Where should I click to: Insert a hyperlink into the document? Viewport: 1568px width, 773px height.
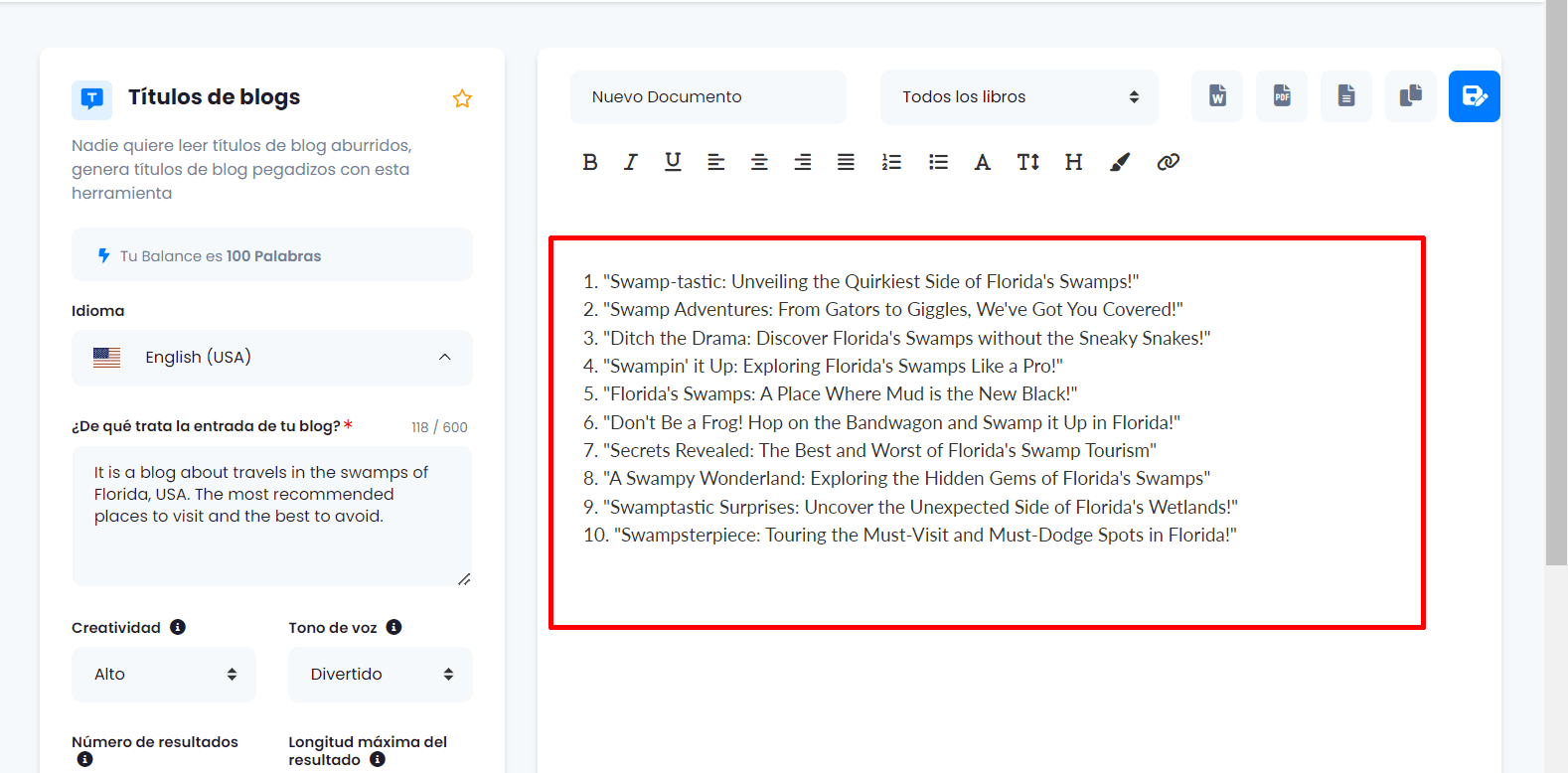[1168, 162]
